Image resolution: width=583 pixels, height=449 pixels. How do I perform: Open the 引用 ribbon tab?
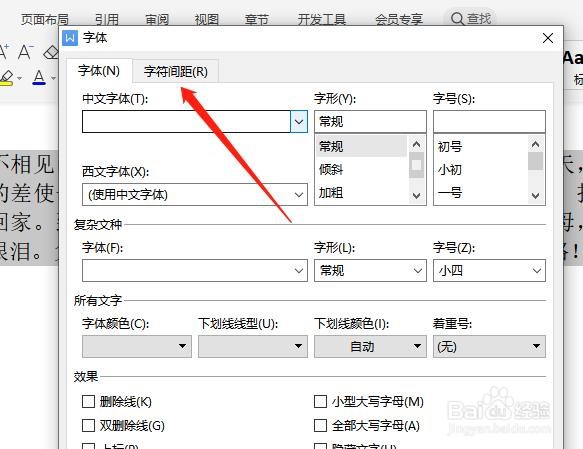(107, 19)
